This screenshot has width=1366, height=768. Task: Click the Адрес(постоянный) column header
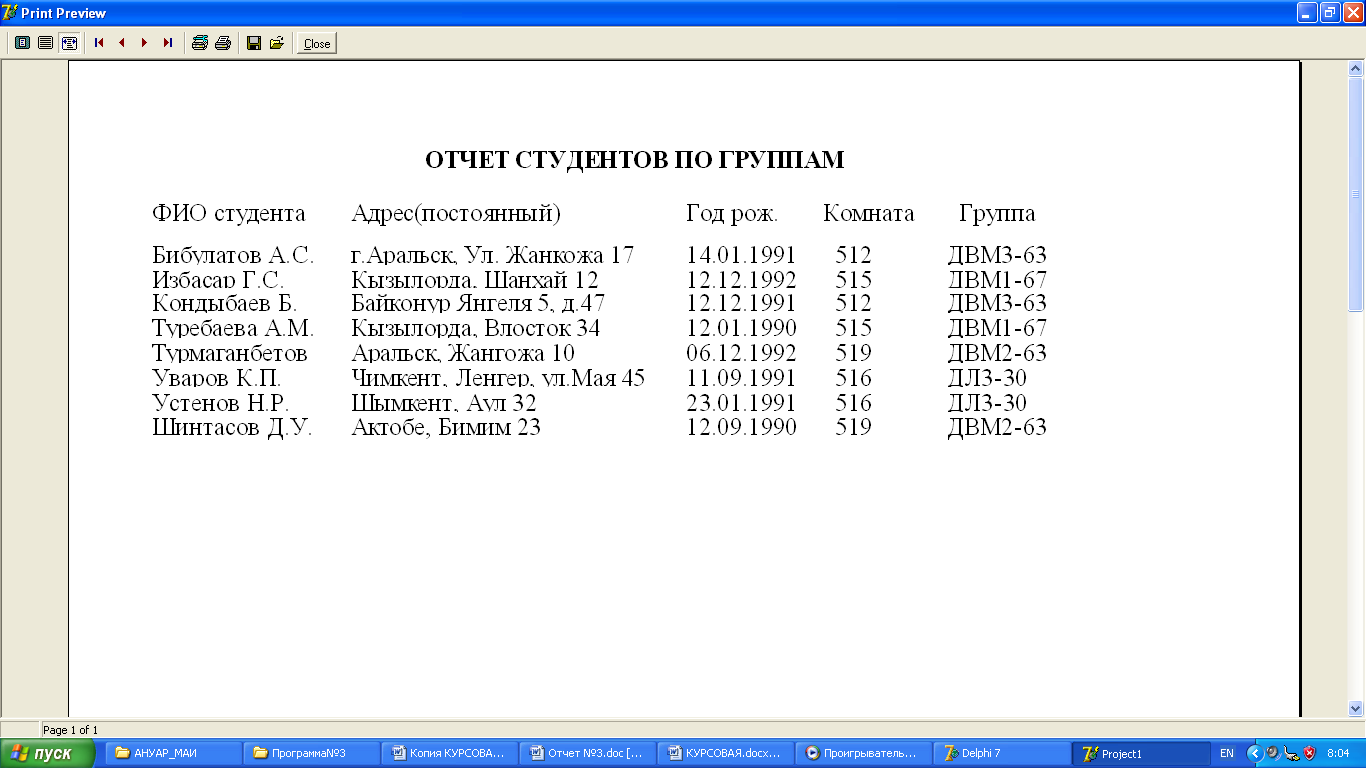click(456, 214)
